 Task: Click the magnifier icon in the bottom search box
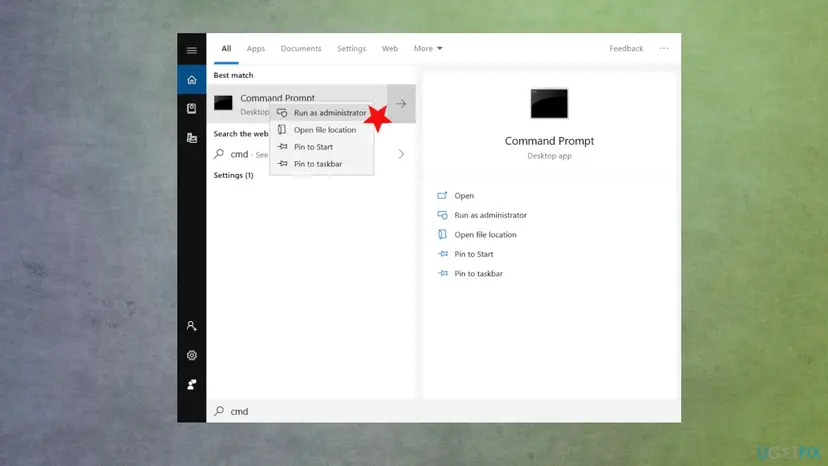(x=219, y=411)
